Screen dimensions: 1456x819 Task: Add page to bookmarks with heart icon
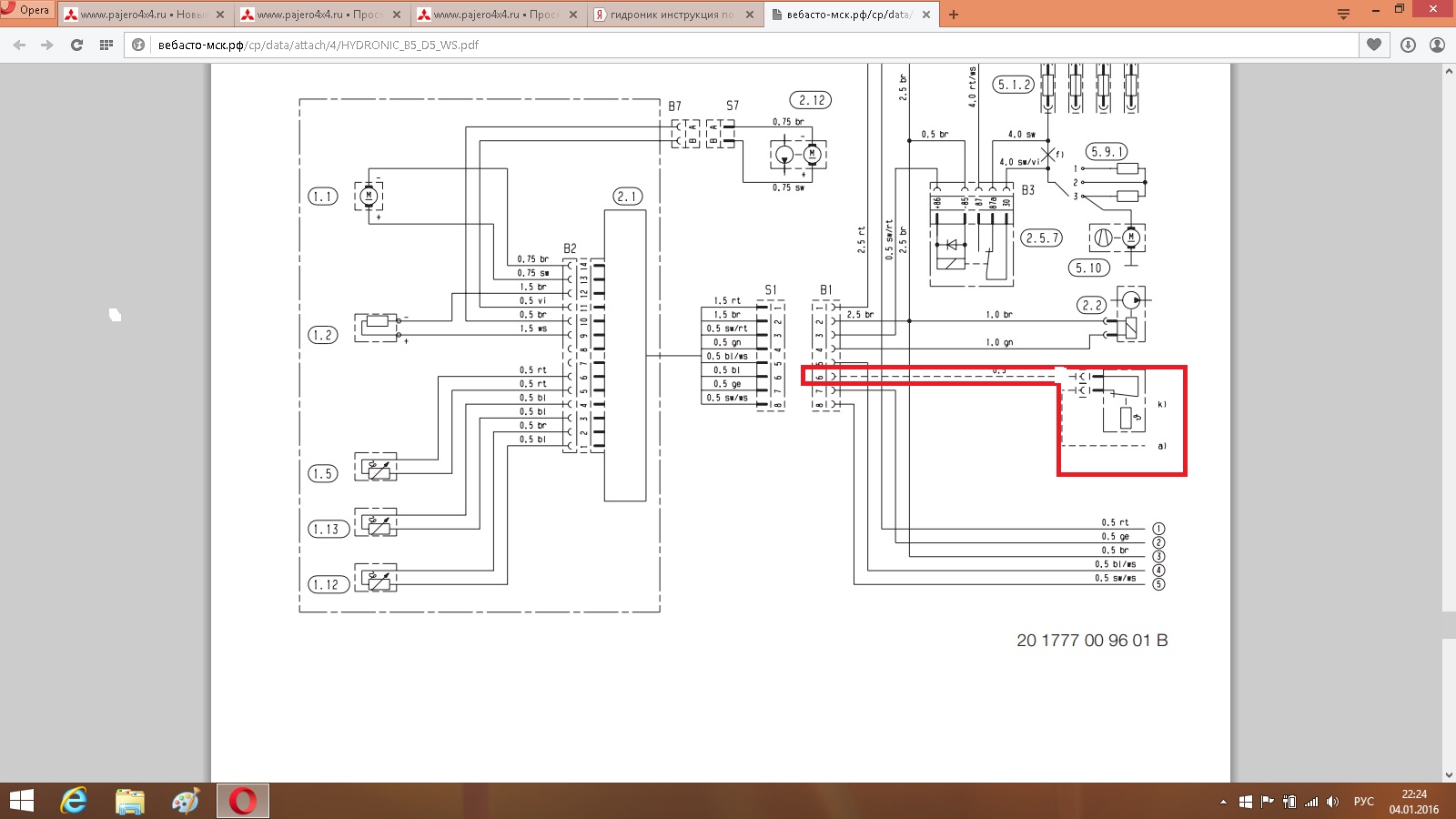click(x=1374, y=45)
